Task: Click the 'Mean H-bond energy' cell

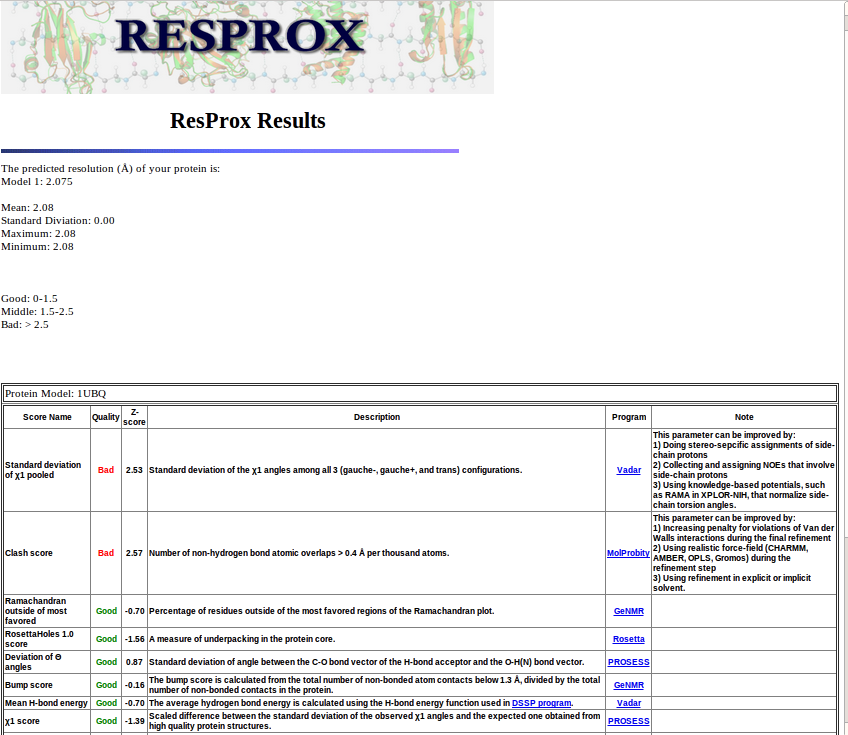Action: [x=46, y=703]
